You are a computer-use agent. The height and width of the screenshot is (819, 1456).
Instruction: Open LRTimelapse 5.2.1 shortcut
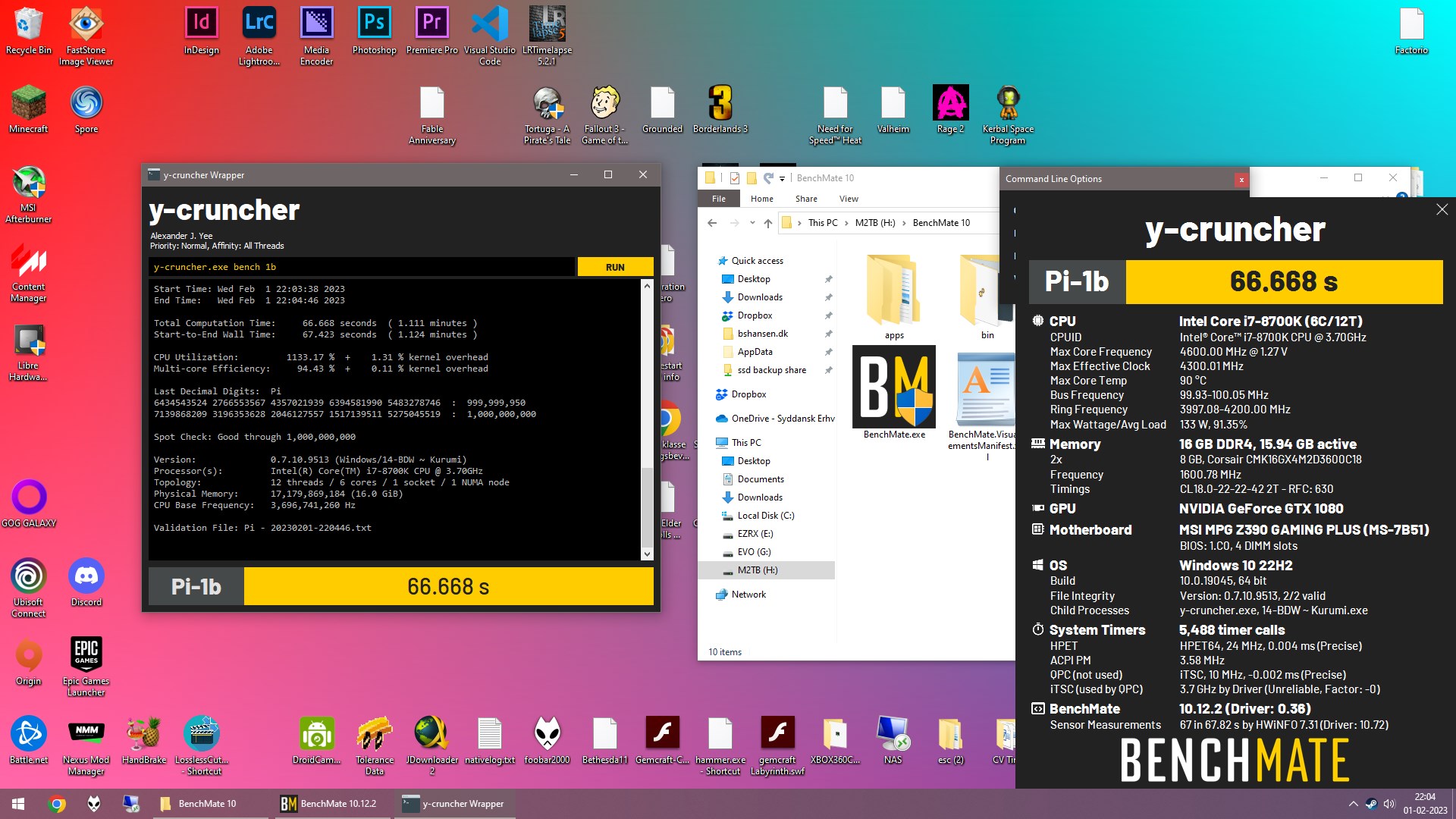(x=547, y=36)
